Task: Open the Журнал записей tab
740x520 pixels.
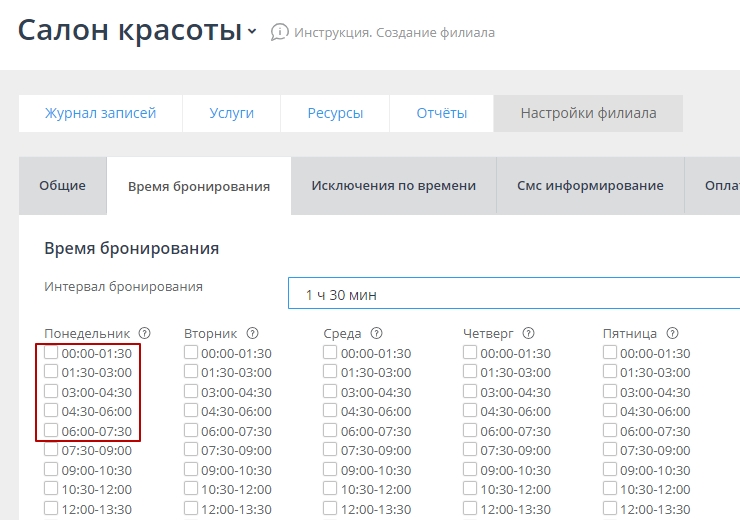Action: (100, 113)
